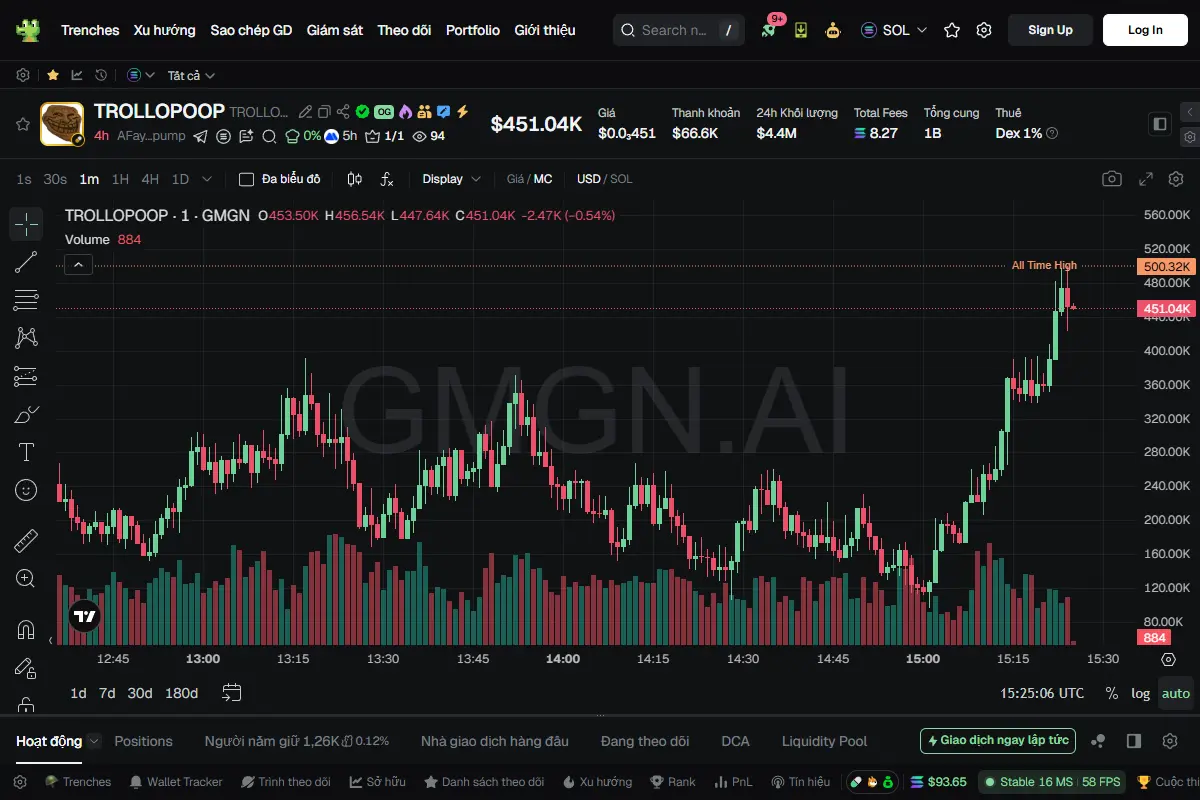Screen dimensions: 1200x800
Task: Set chart range to 7d
Action: [107, 693]
